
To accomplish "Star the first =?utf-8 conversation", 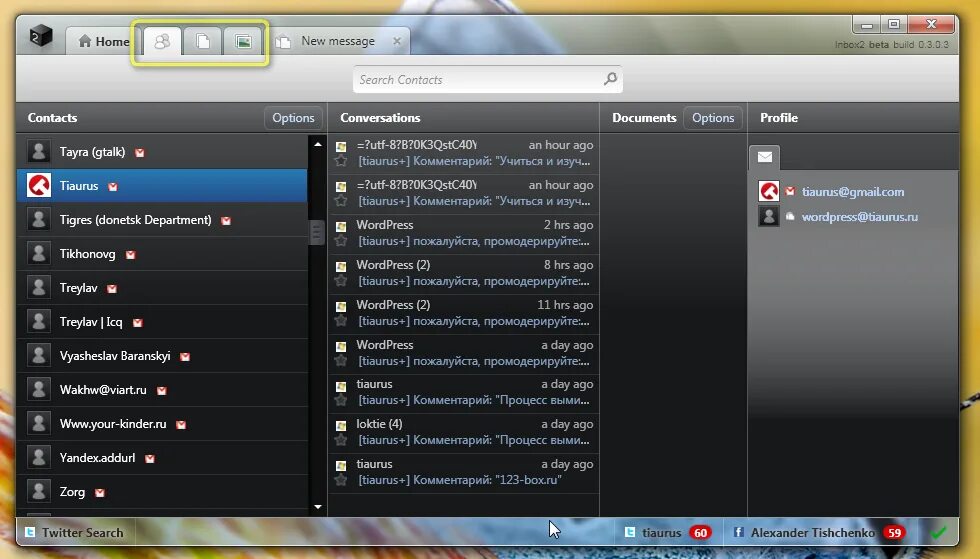I will [341, 161].
